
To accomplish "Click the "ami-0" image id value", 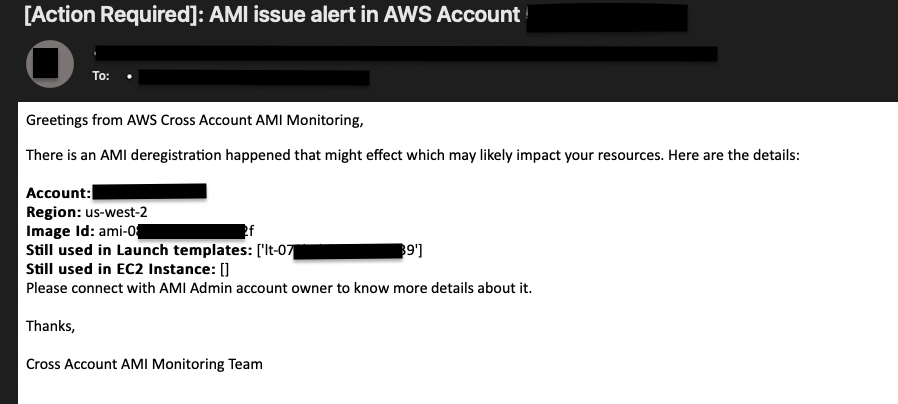I will (176, 231).
